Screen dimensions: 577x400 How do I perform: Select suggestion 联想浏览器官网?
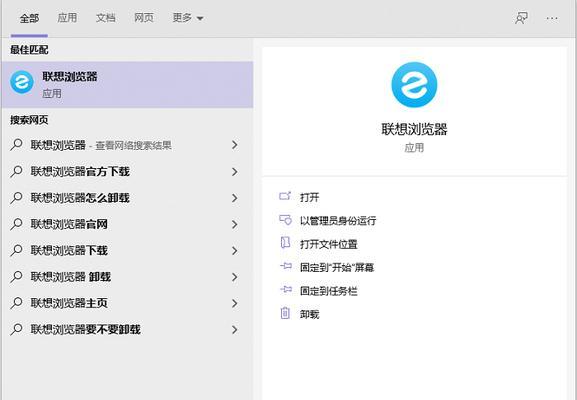pyautogui.click(x=127, y=224)
